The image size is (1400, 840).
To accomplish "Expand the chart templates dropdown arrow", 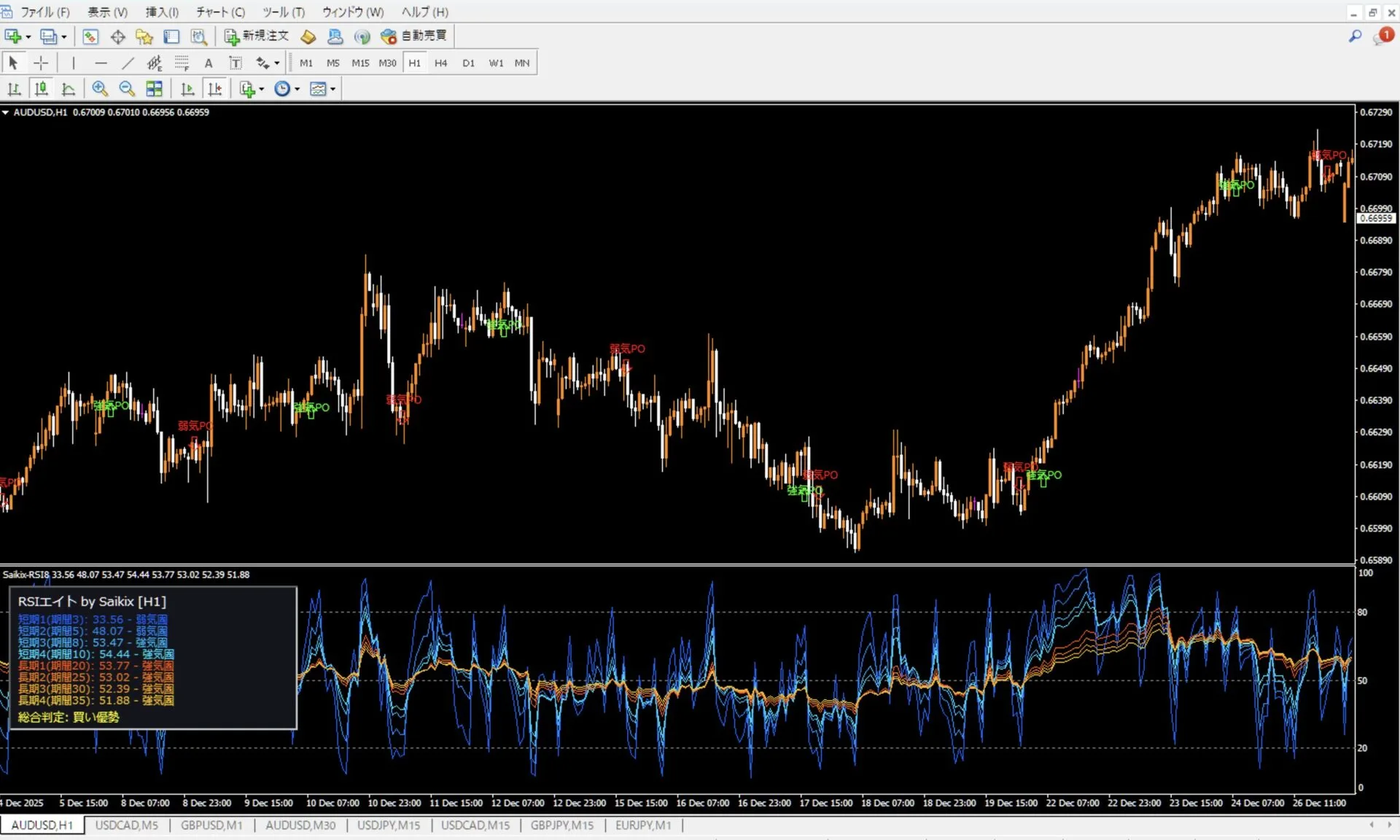I will 333,90.
